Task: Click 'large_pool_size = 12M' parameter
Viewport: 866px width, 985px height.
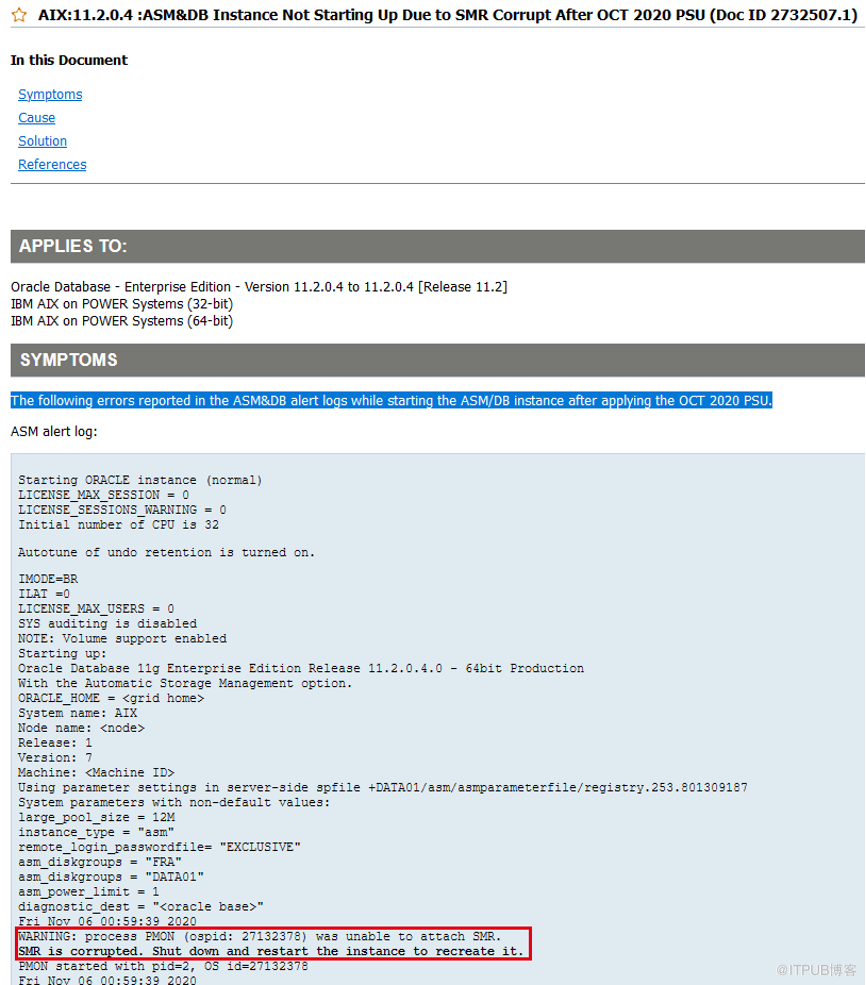Action: tap(97, 818)
